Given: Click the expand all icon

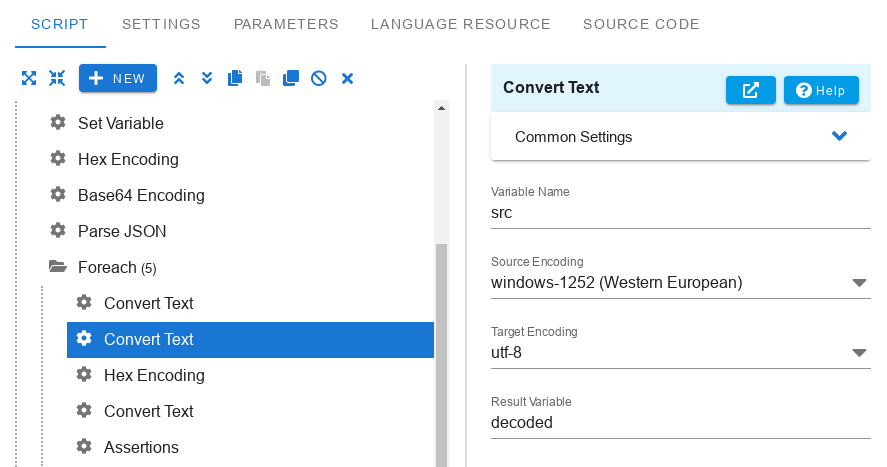Looking at the screenshot, I should (x=29, y=78).
